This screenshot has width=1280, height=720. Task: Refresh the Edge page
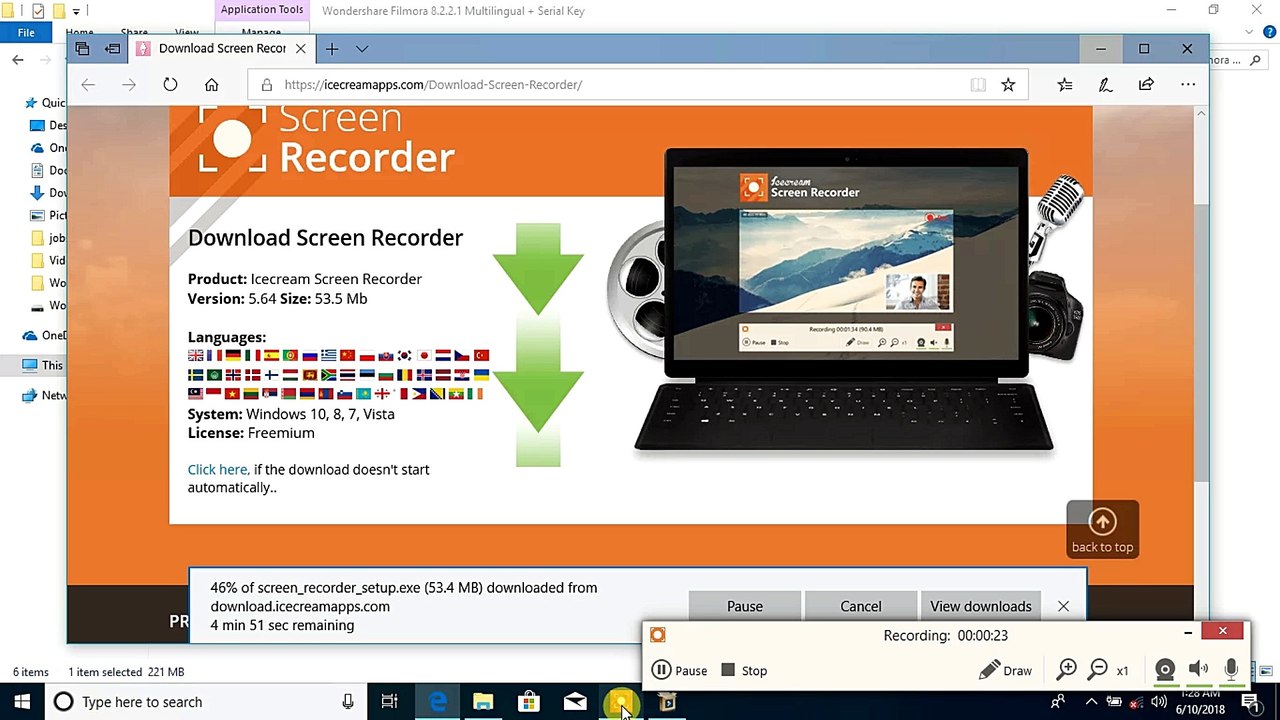[x=170, y=85]
